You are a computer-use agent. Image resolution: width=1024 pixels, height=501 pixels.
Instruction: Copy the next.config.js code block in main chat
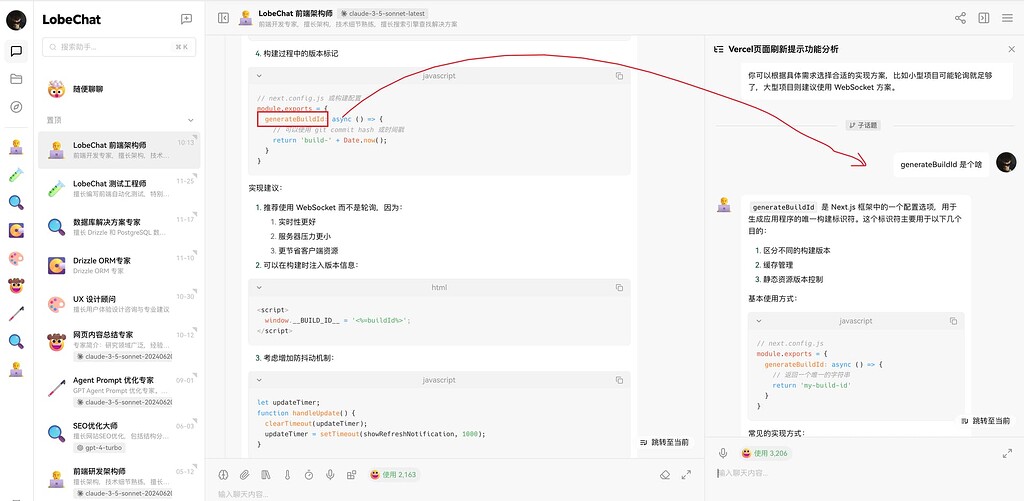point(619,76)
